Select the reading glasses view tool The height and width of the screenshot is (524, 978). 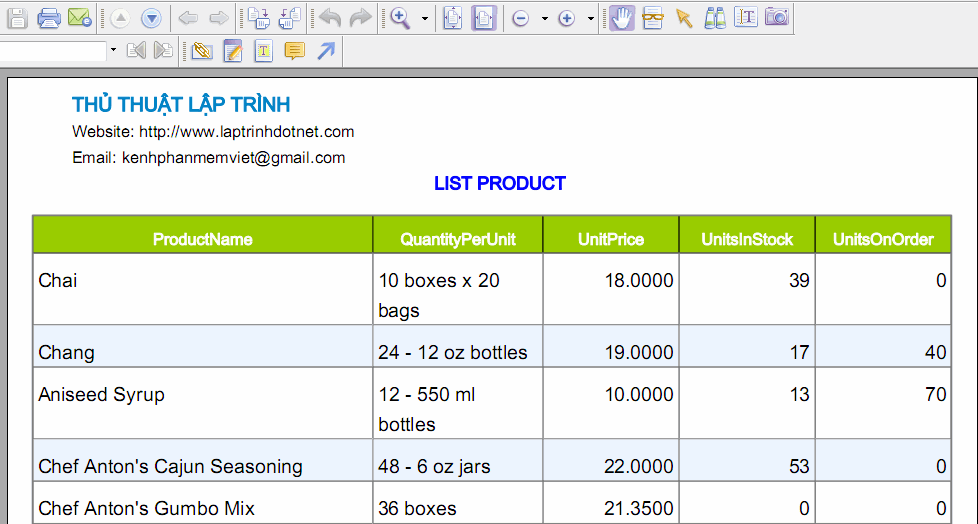click(652, 18)
